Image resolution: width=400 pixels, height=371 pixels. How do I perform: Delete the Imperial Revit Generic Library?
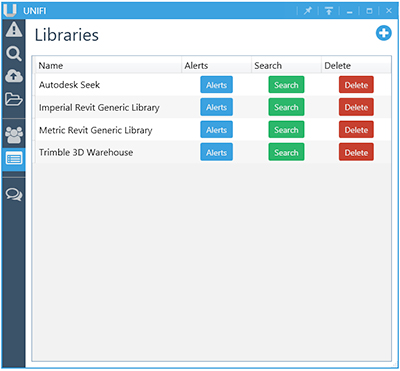tap(356, 107)
